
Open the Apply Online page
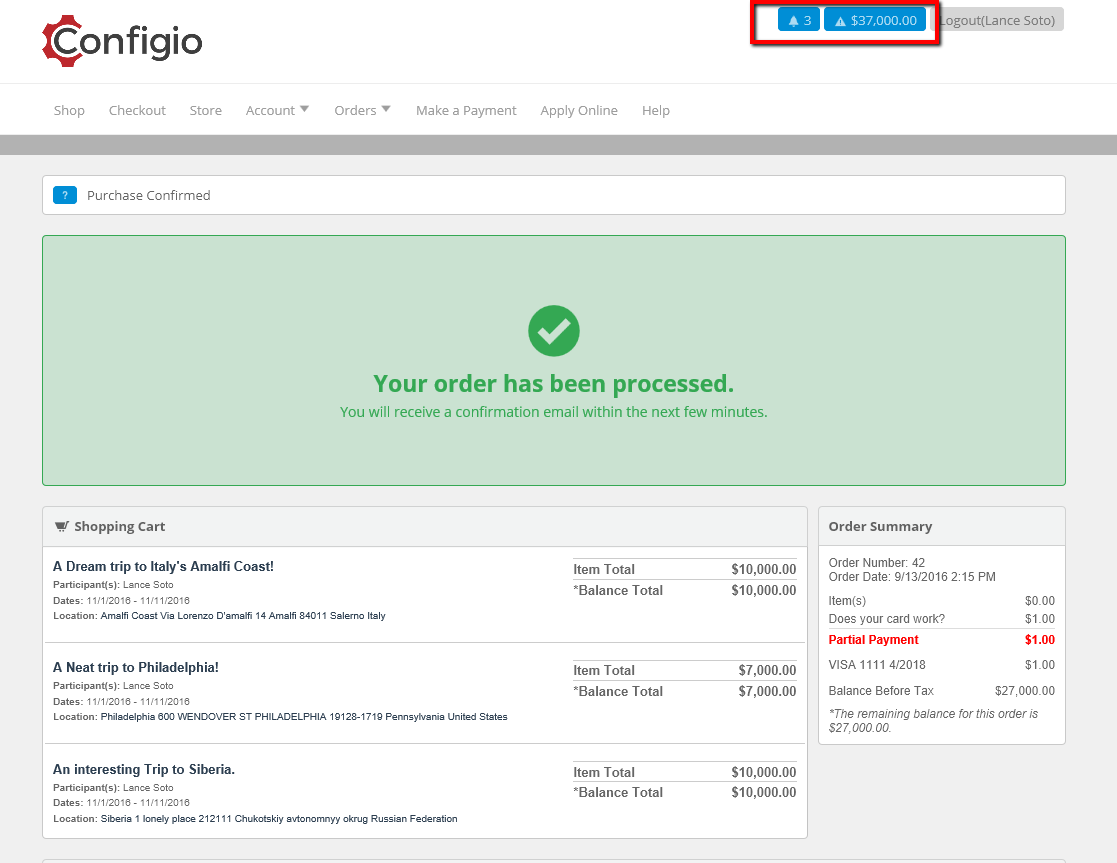(x=578, y=110)
